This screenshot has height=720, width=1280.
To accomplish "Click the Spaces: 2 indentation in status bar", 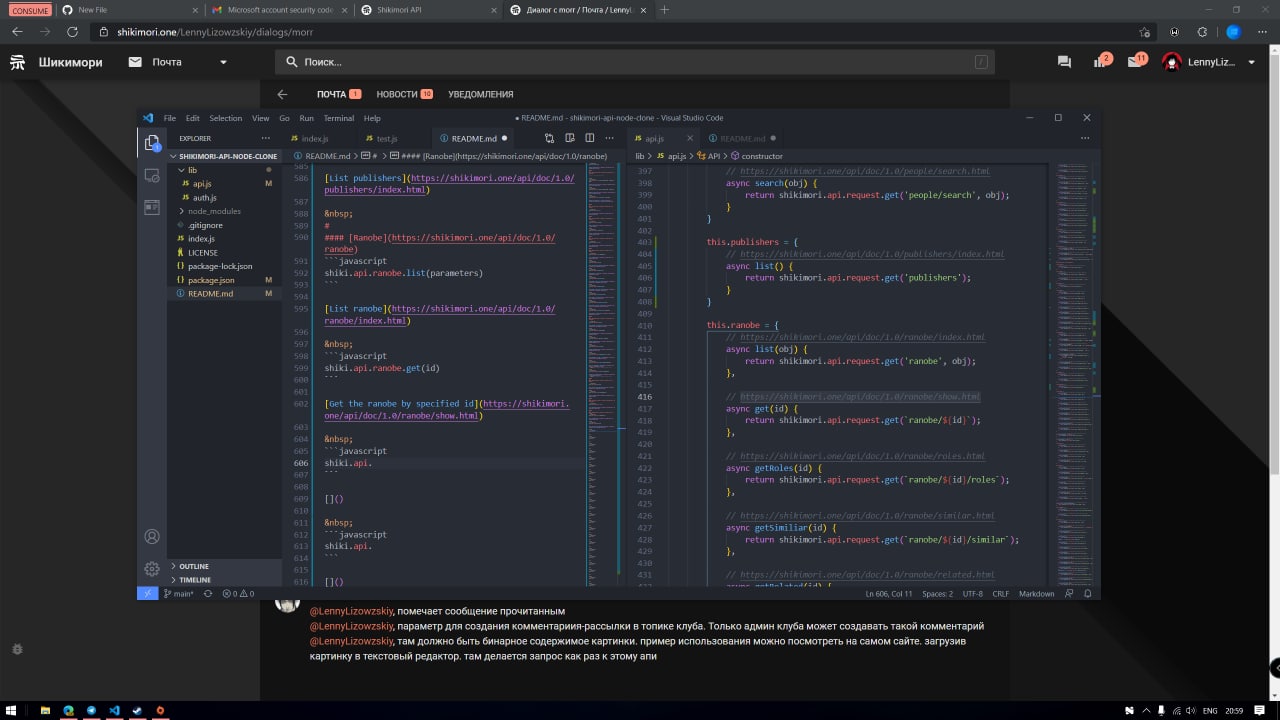I will [937, 593].
